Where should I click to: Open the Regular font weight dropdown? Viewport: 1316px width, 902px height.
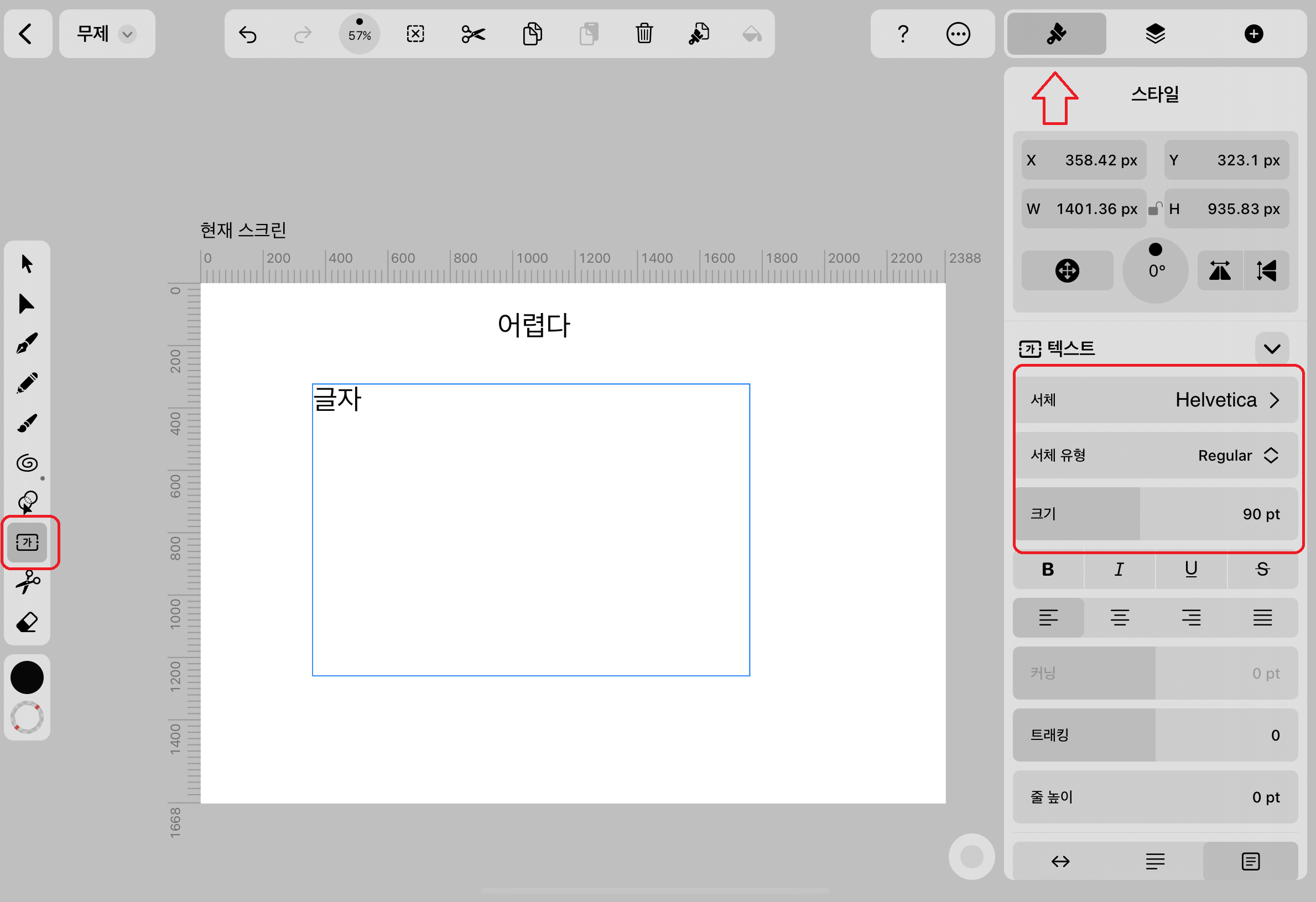coord(1237,455)
